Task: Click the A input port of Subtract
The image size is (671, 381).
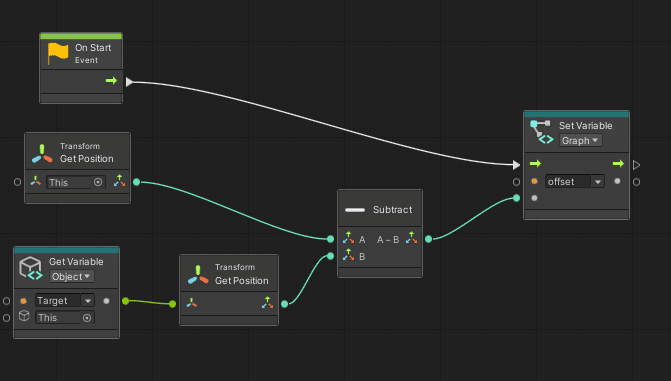Action: (330, 239)
